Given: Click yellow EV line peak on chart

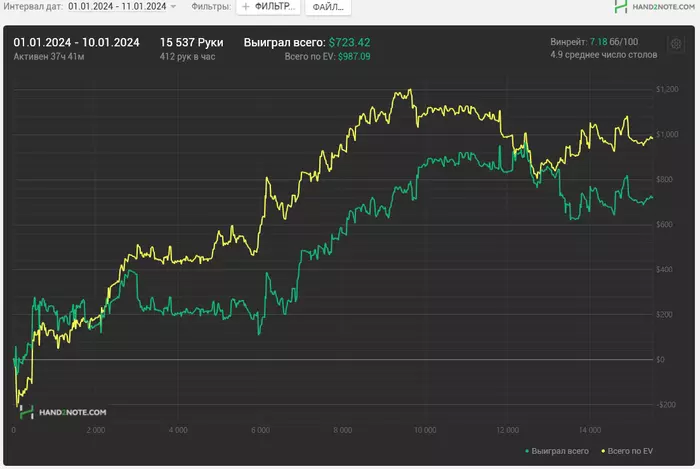Looking at the screenshot, I should [x=410, y=90].
